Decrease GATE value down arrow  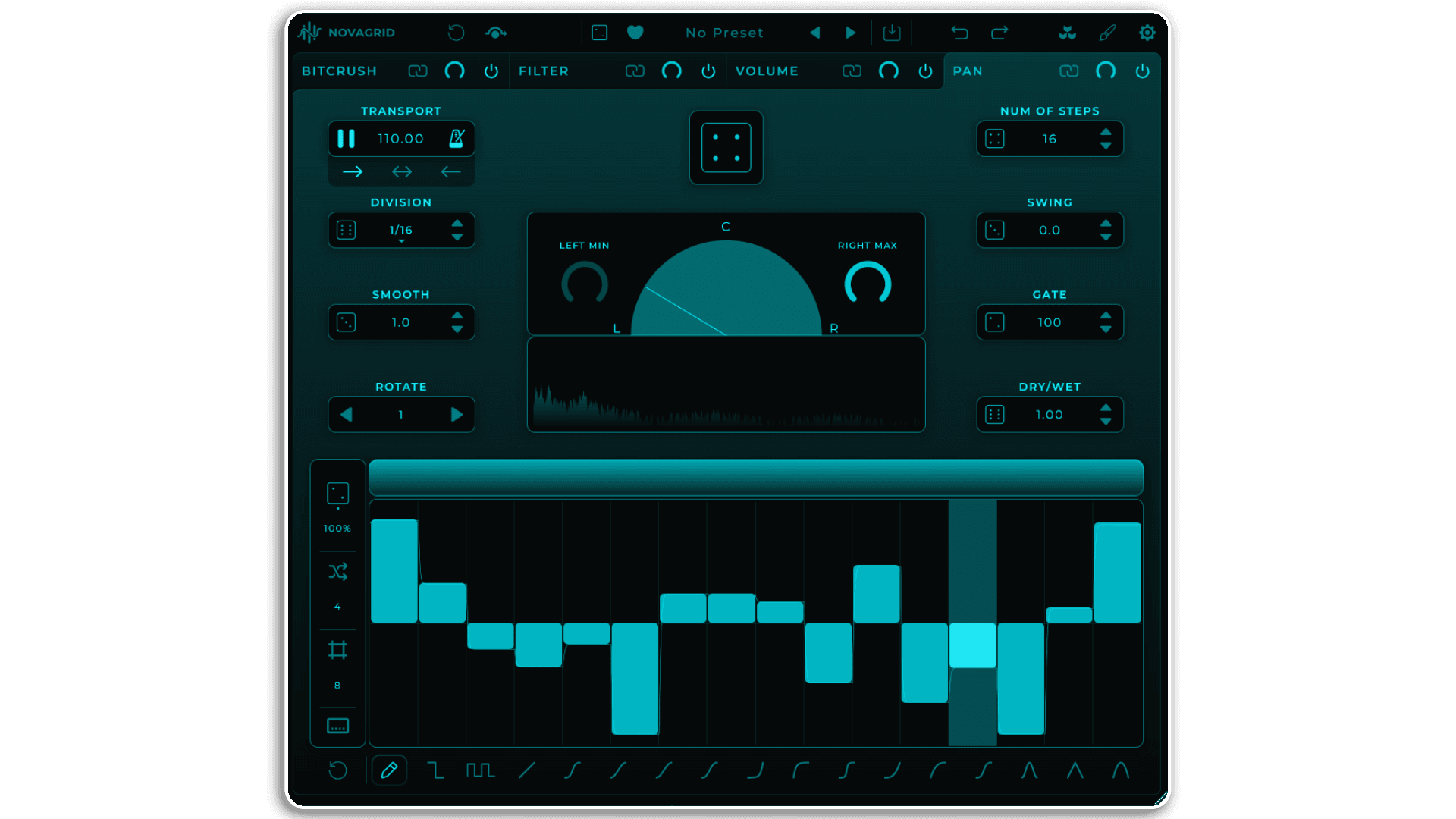point(1106,329)
